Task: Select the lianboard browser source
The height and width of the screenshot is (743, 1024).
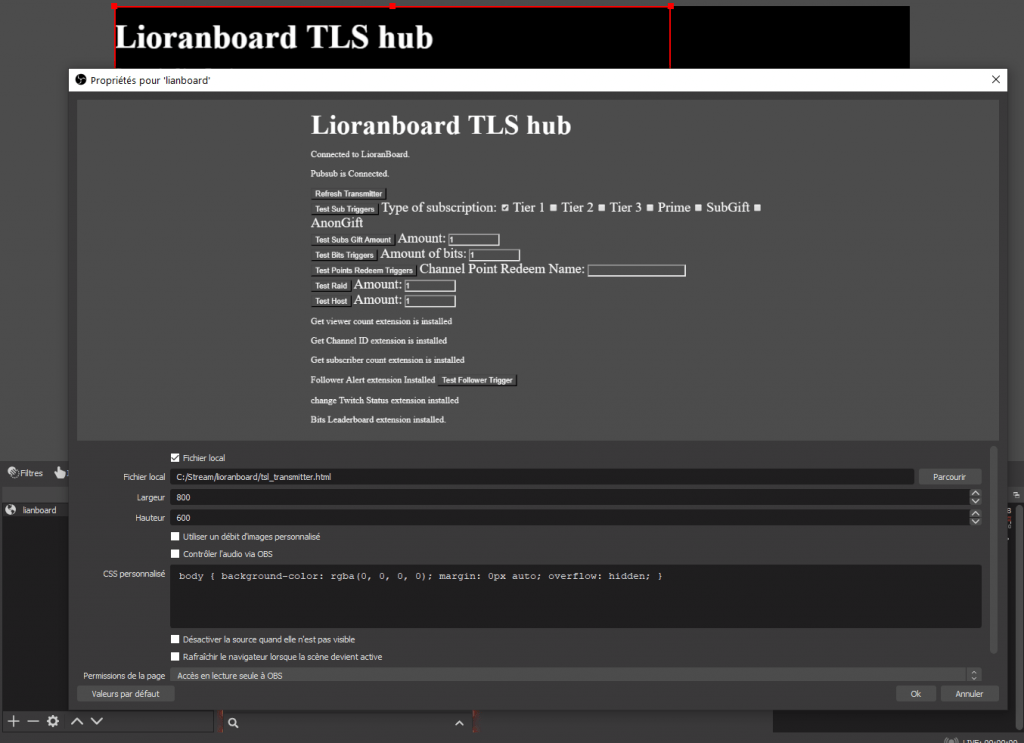Action: pyautogui.click(x=39, y=510)
